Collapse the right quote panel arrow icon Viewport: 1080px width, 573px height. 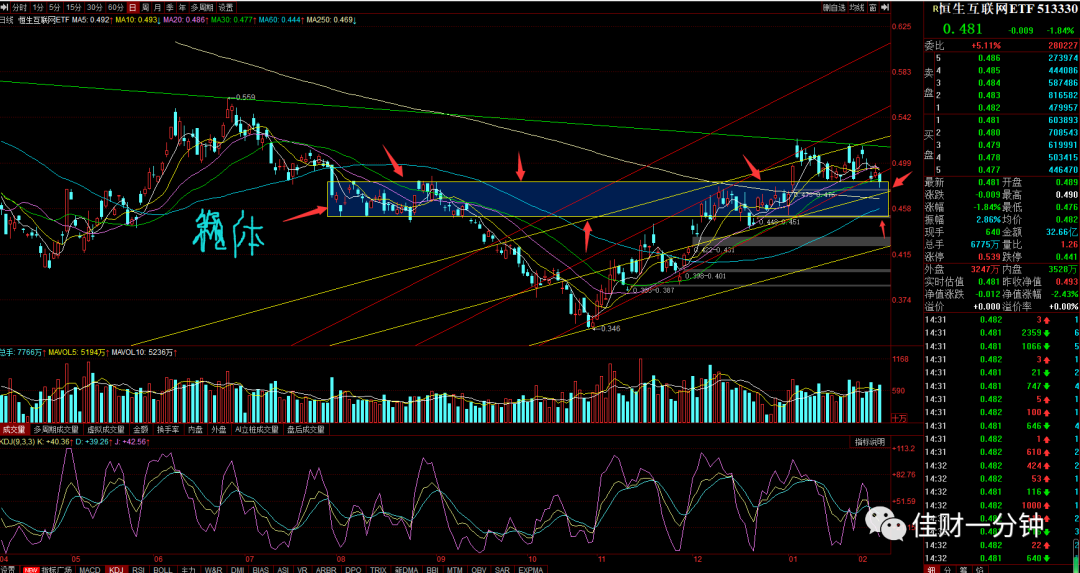coord(885,8)
